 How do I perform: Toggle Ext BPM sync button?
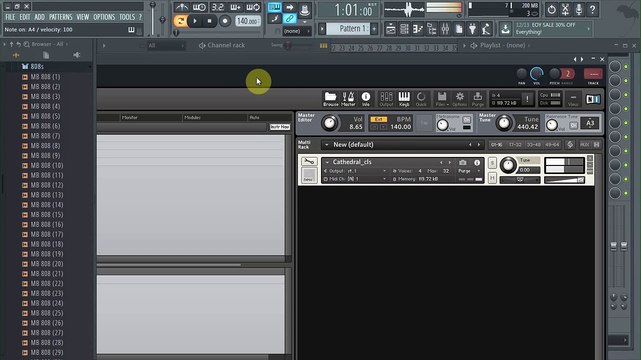(x=378, y=119)
